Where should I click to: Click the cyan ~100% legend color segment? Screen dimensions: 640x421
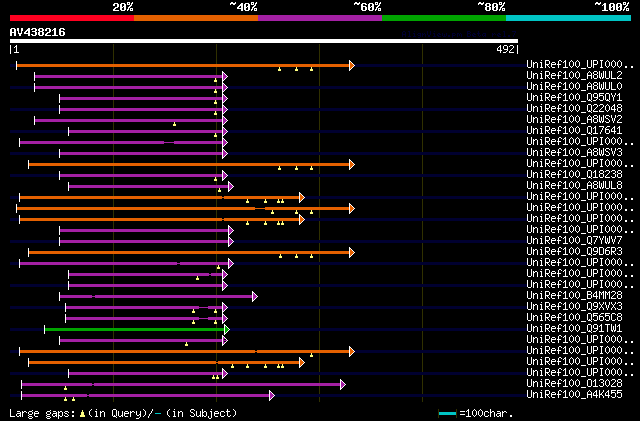569,18
